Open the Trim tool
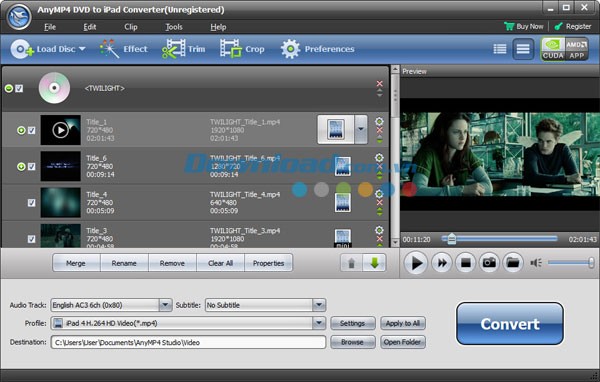600x382 pixels. 183,49
